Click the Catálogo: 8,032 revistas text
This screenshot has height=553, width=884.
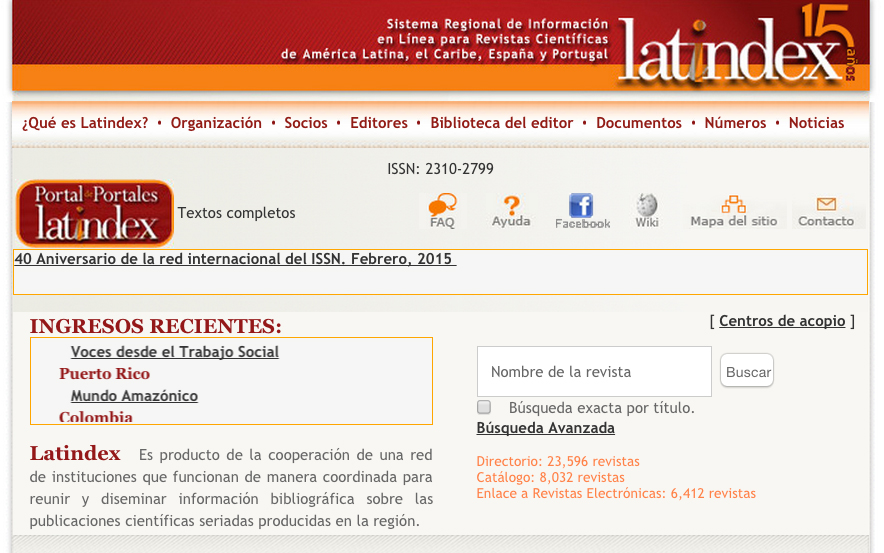tap(550, 477)
